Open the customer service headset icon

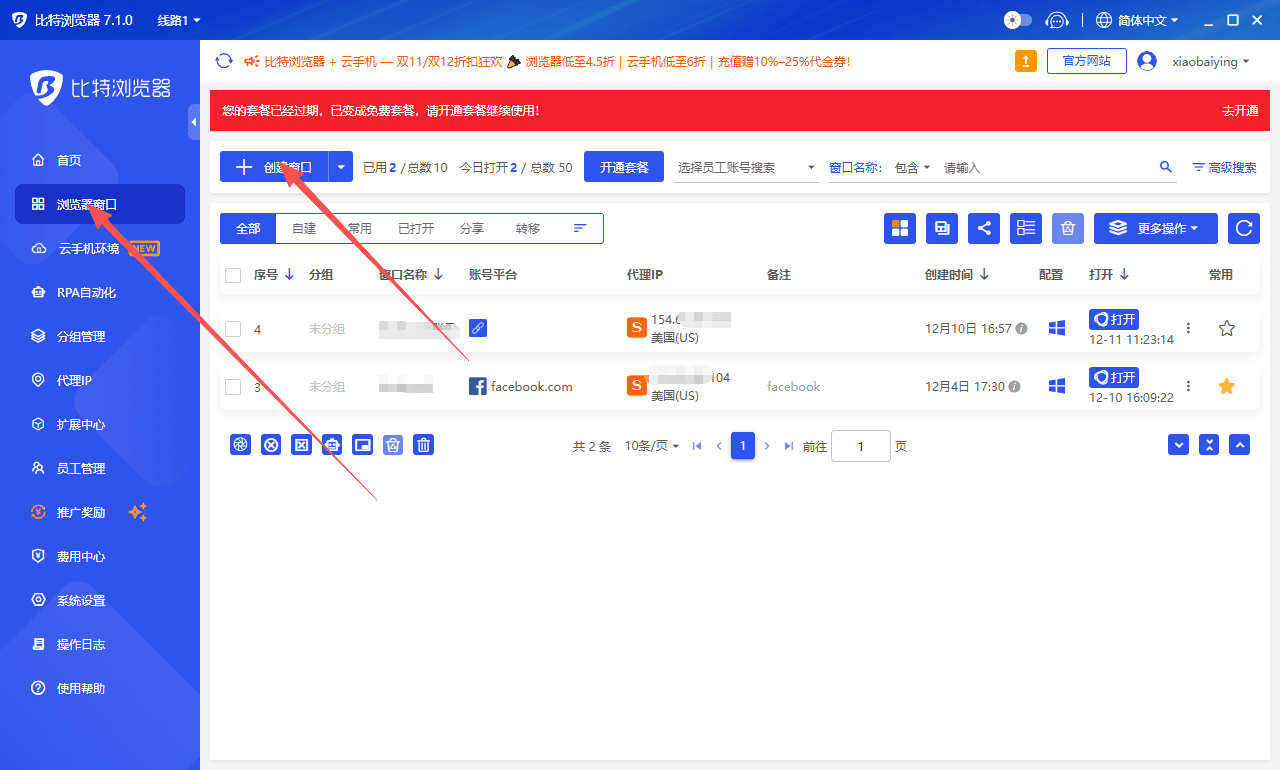pos(1057,20)
